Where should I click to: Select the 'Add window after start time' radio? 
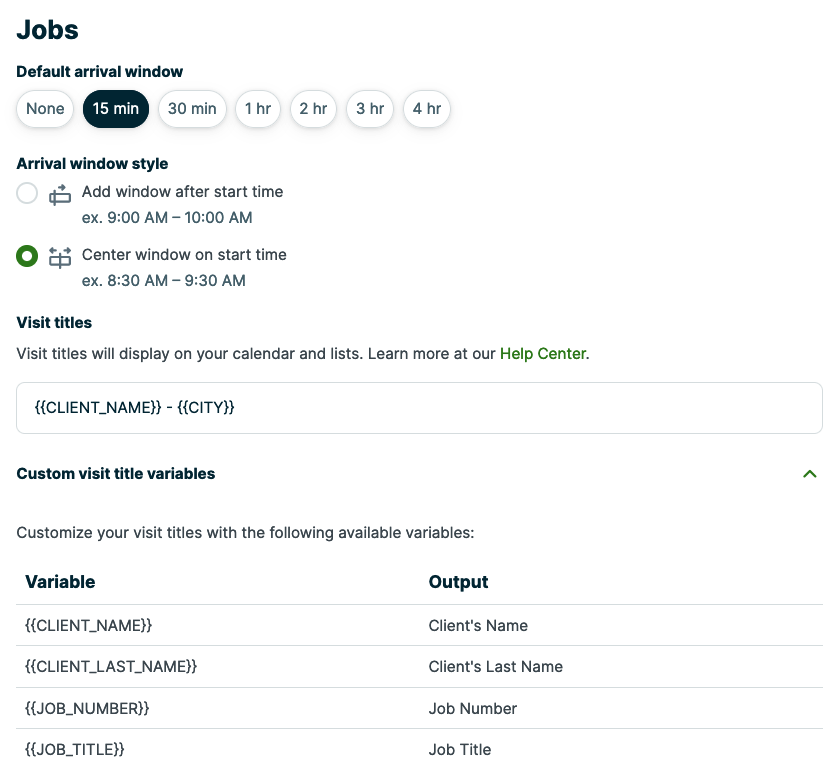tap(27, 193)
